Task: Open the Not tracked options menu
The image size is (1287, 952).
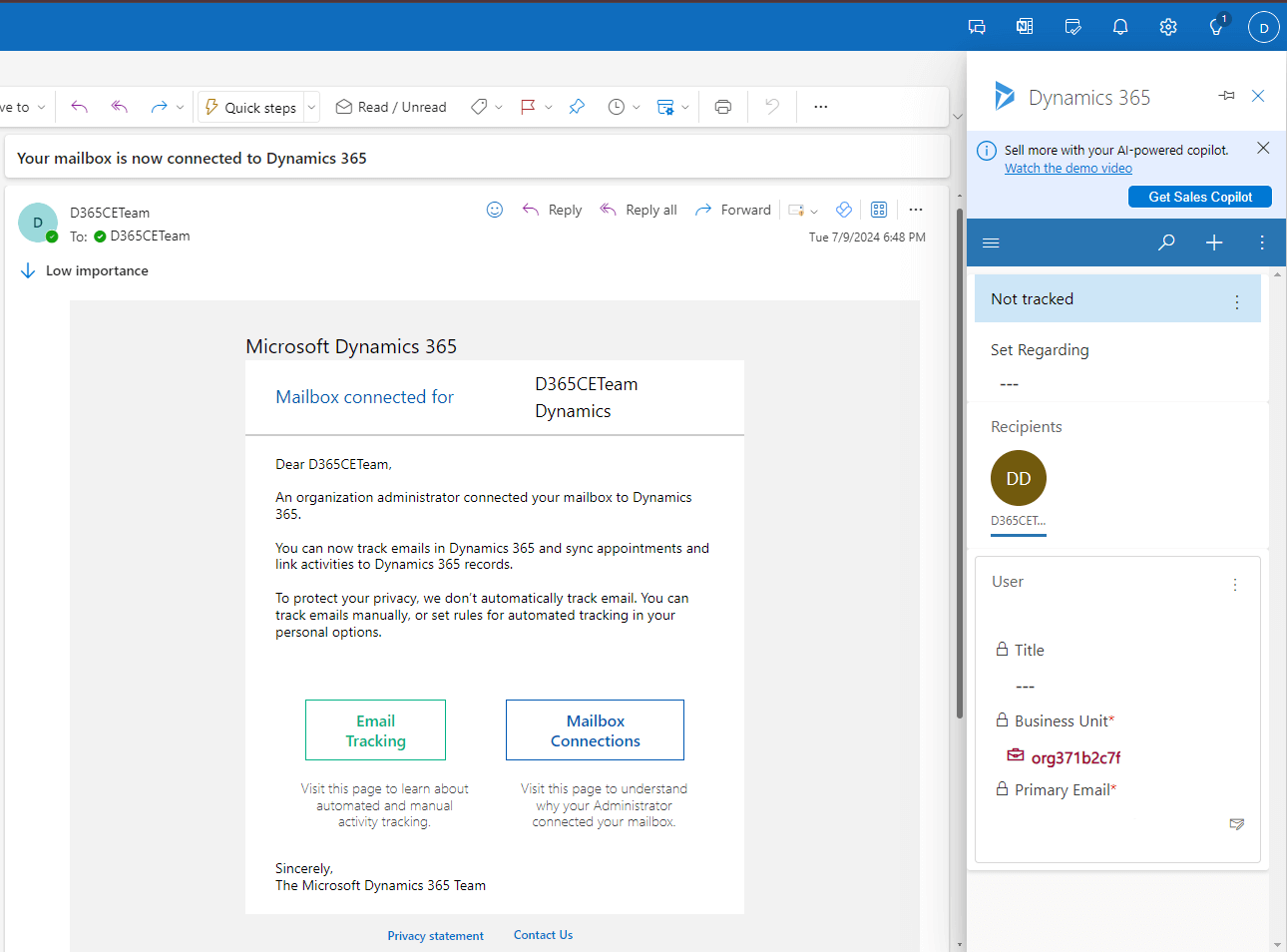Action: point(1237,298)
